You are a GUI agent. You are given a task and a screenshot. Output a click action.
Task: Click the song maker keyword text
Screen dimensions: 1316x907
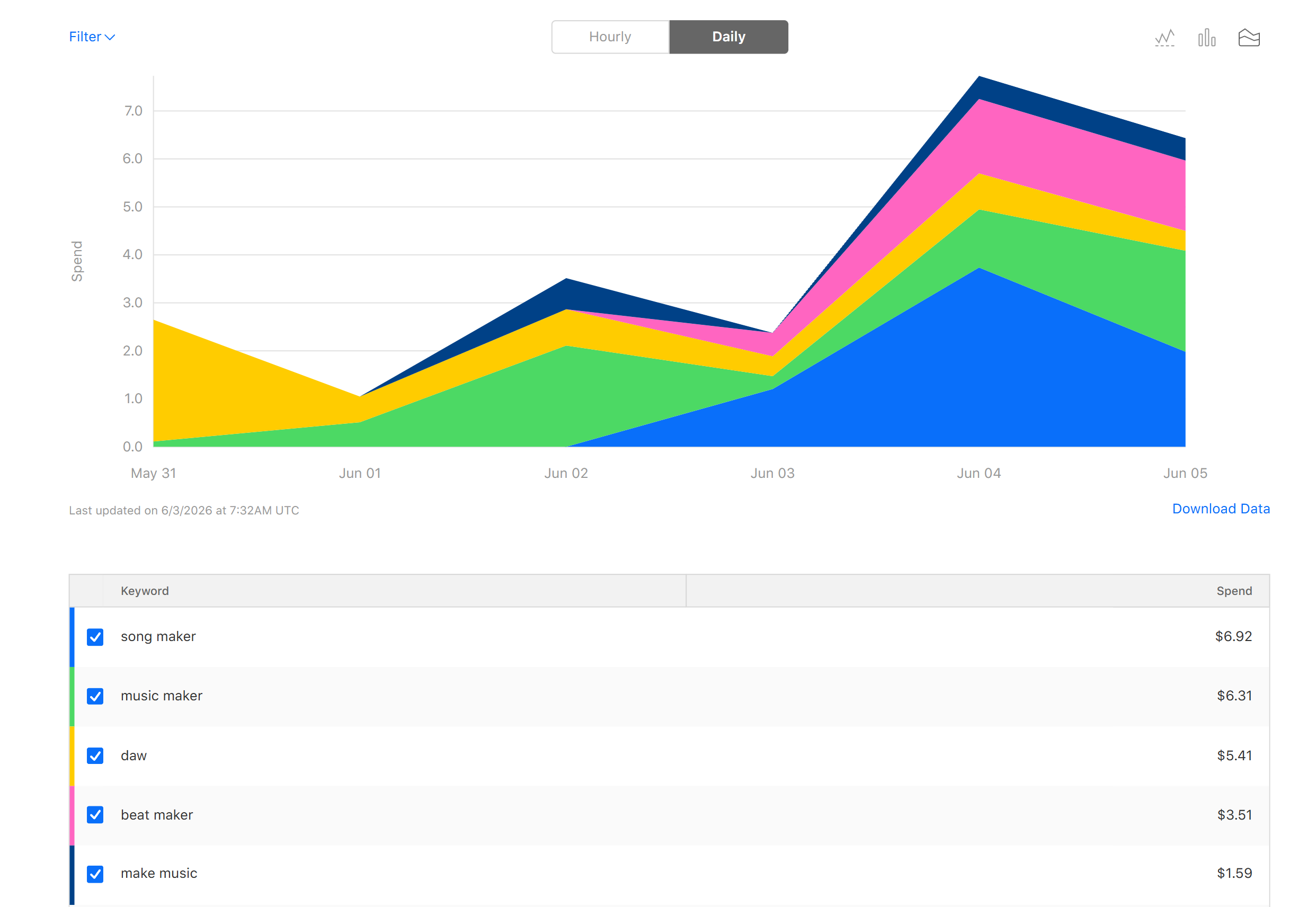point(158,636)
